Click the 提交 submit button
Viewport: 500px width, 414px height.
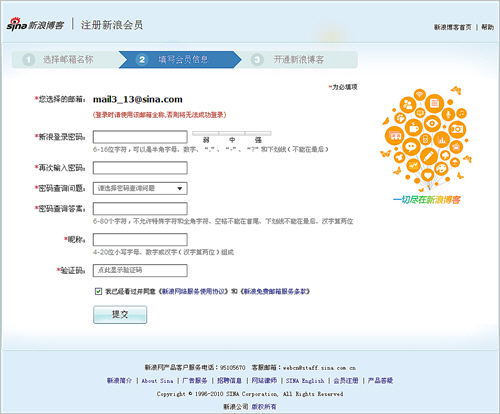tap(120, 314)
